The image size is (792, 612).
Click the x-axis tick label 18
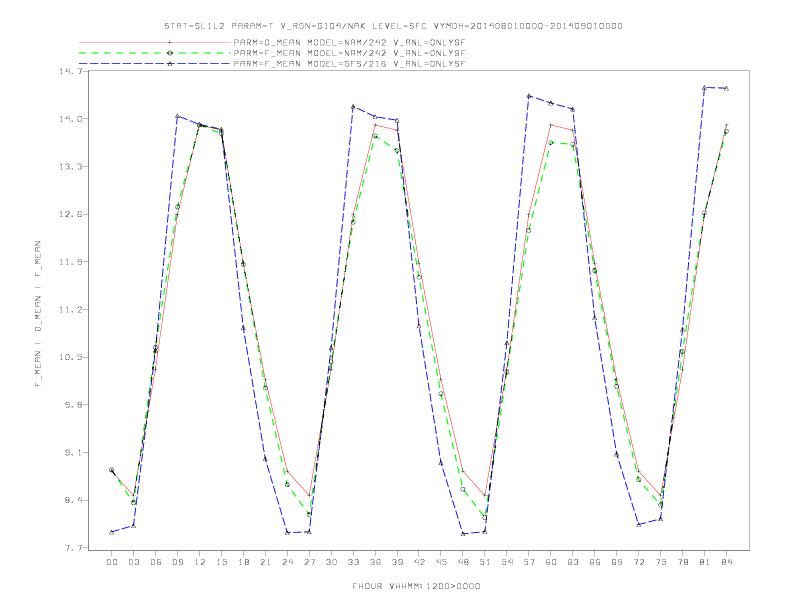coord(243,562)
